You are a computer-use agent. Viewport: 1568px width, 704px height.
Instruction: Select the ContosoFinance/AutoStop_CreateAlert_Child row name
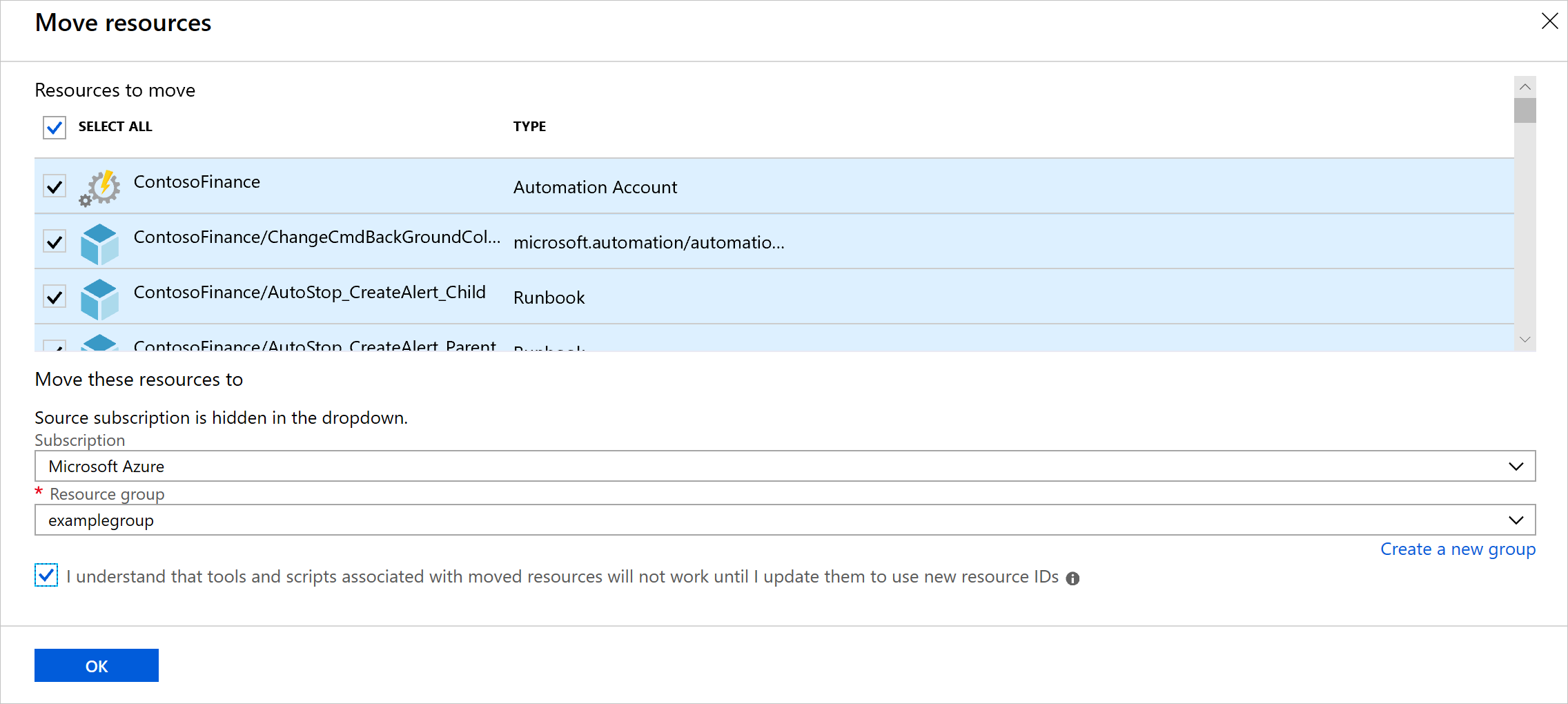click(309, 293)
